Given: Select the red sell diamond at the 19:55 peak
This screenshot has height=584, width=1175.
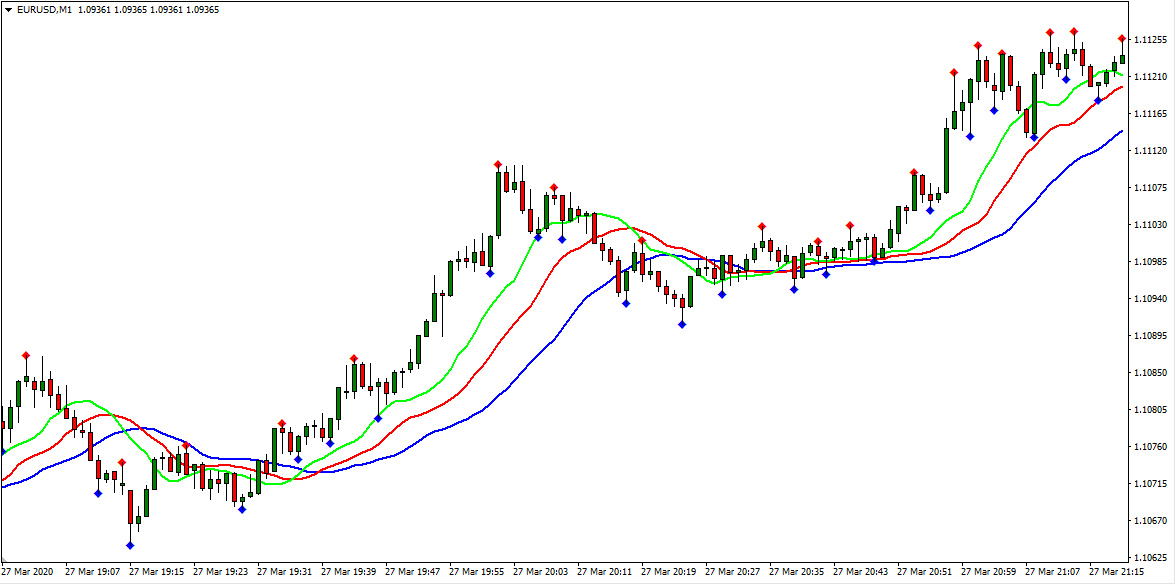Looking at the screenshot, I should (497, 162).
